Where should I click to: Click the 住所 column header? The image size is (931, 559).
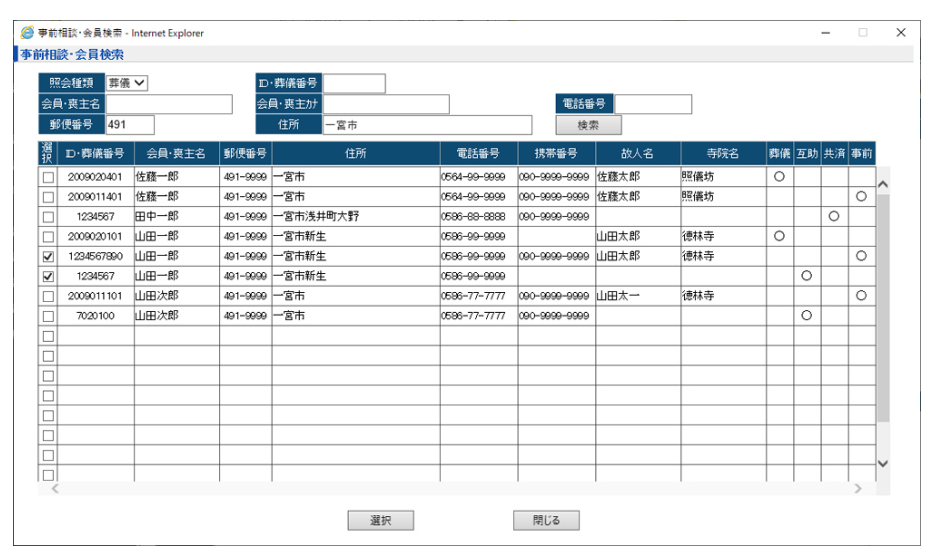[355, 154]
